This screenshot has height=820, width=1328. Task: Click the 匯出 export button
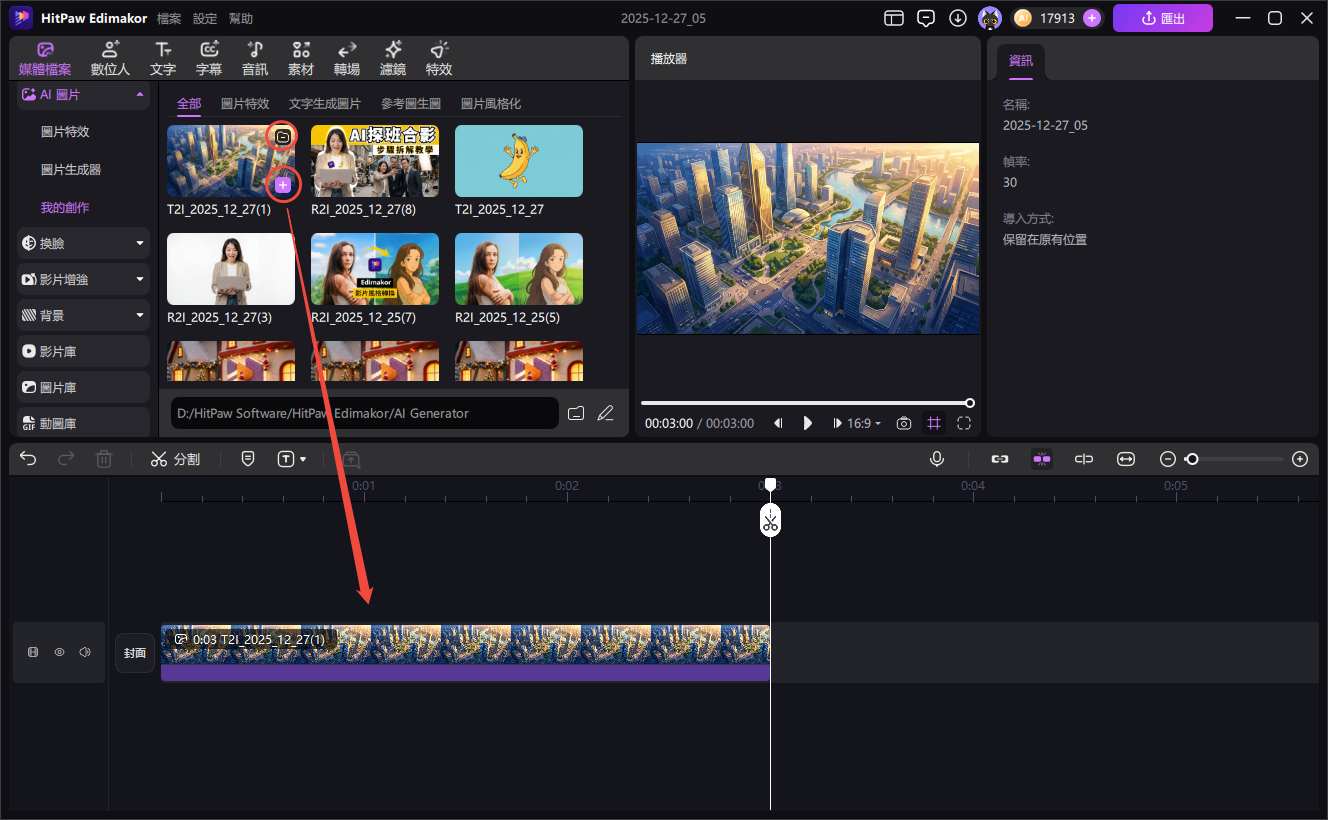click(x=1162, y=18)
